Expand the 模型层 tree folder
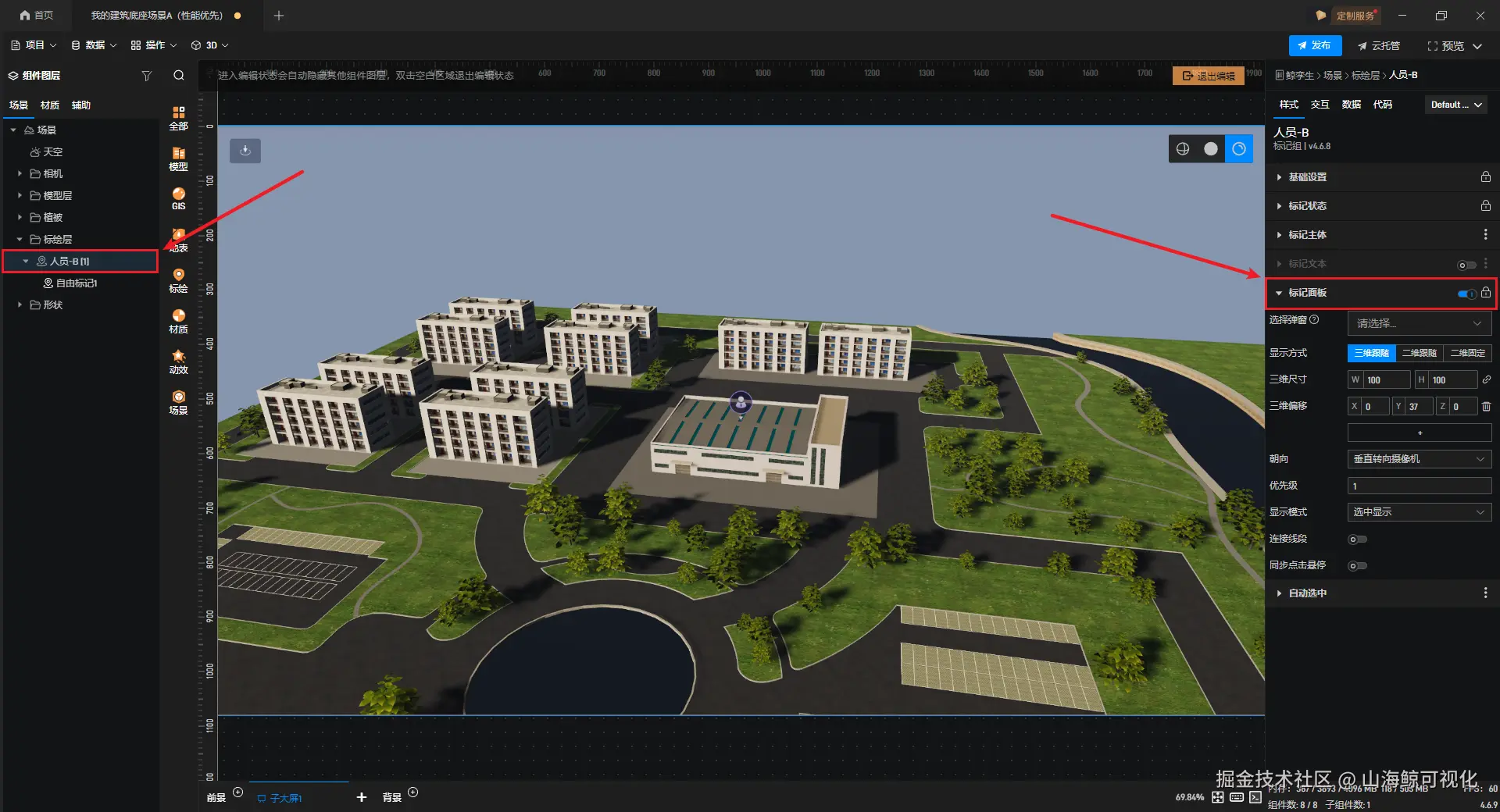 pyautogui.click(x=20, y=195)
